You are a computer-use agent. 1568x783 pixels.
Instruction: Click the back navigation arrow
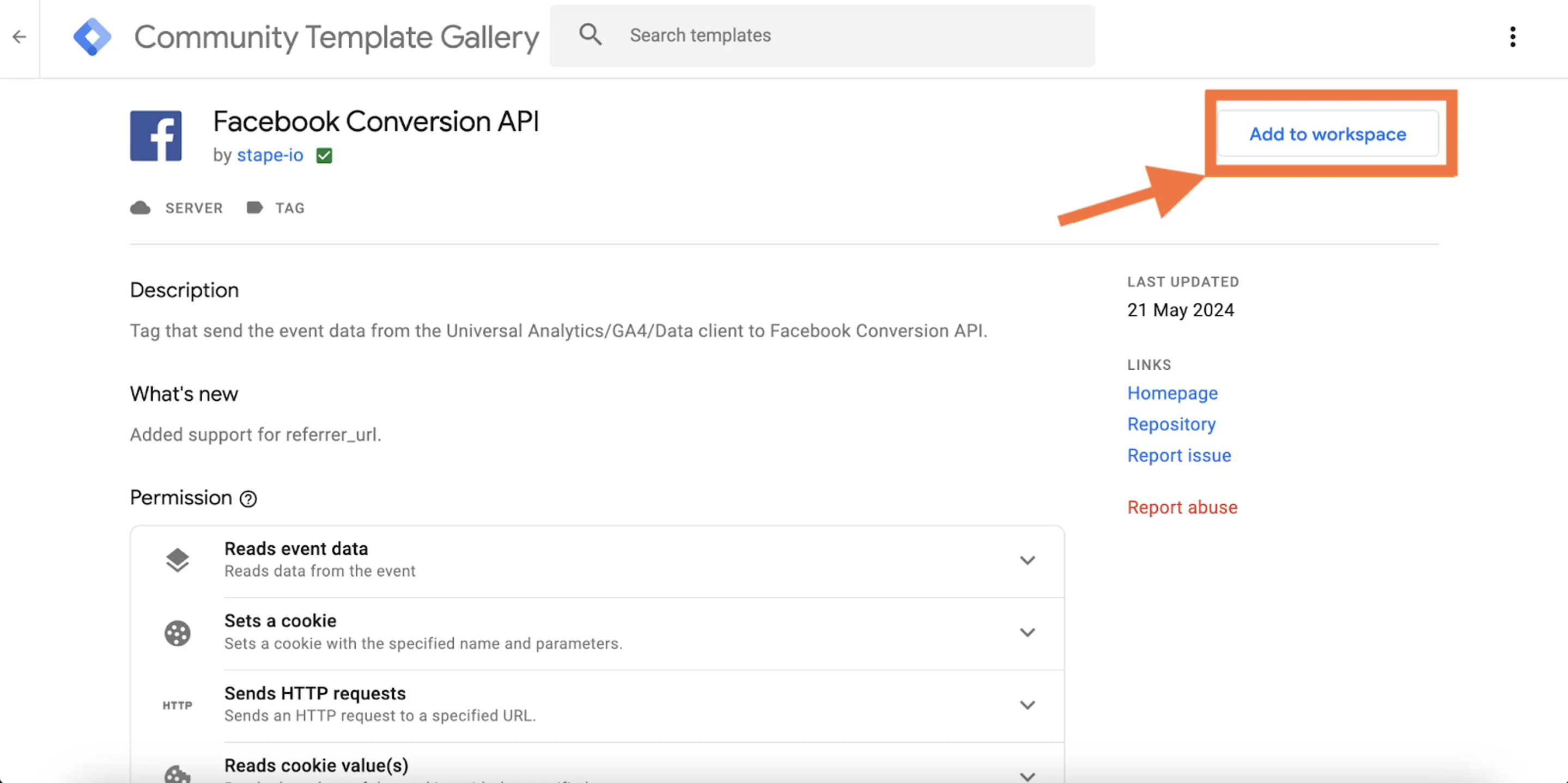pos(20,37)
